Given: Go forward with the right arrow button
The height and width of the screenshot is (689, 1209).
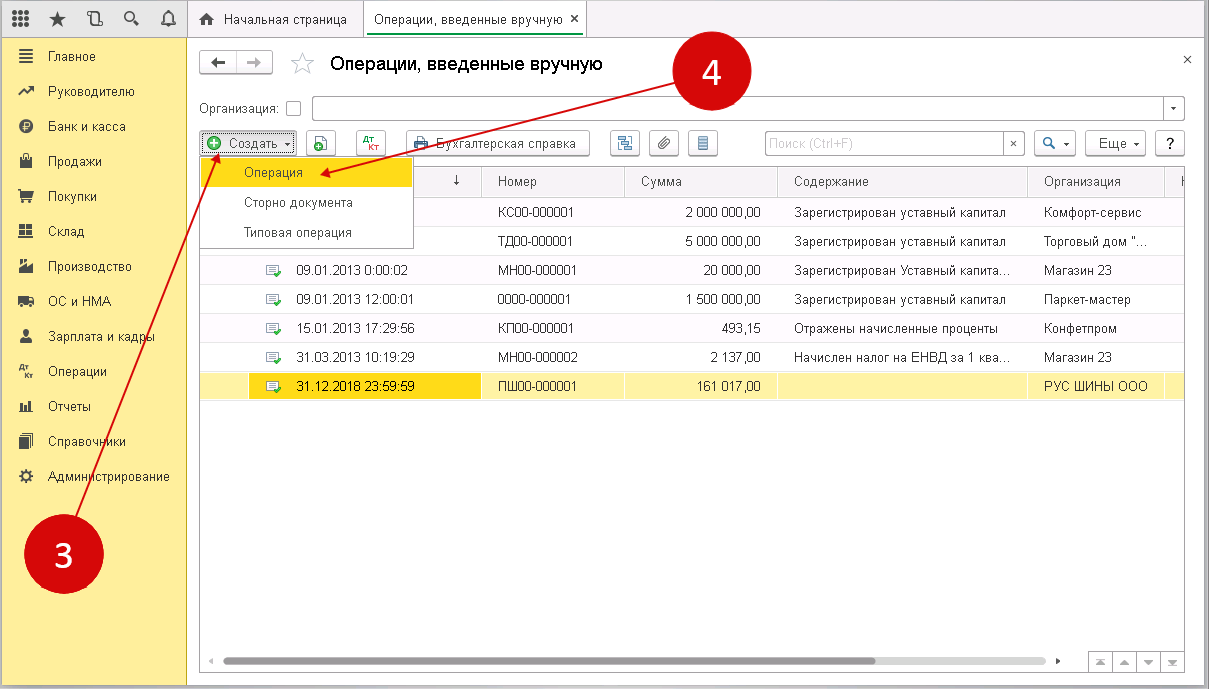Looking at the screenshot, I should [x=254, y=63].
